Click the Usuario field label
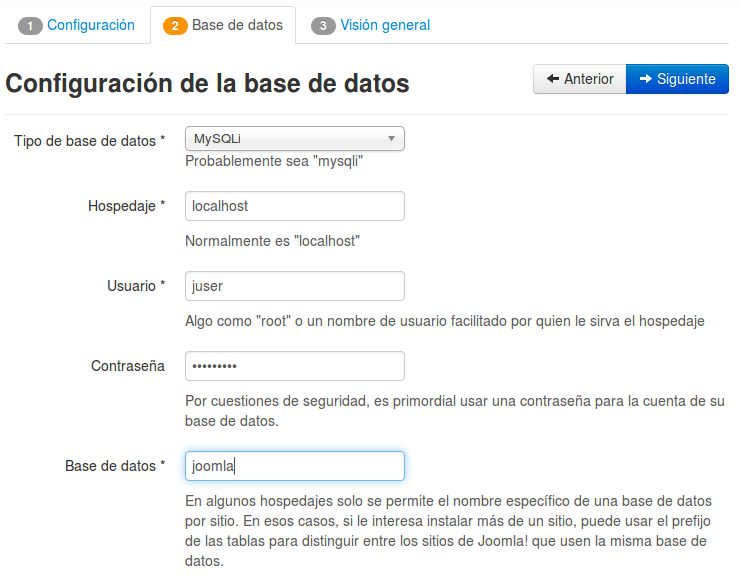Viewport: 740px width, 586px height. point(136,286)
